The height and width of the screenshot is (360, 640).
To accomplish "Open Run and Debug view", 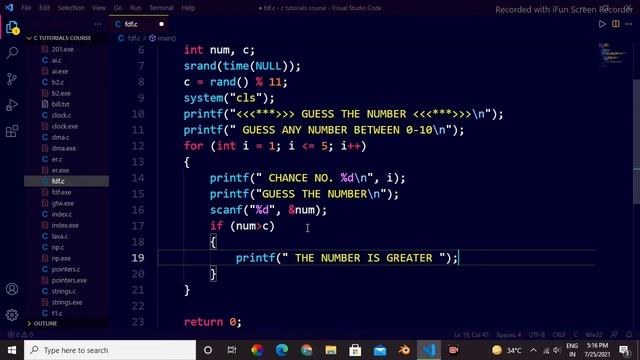I will pos(12,105).
